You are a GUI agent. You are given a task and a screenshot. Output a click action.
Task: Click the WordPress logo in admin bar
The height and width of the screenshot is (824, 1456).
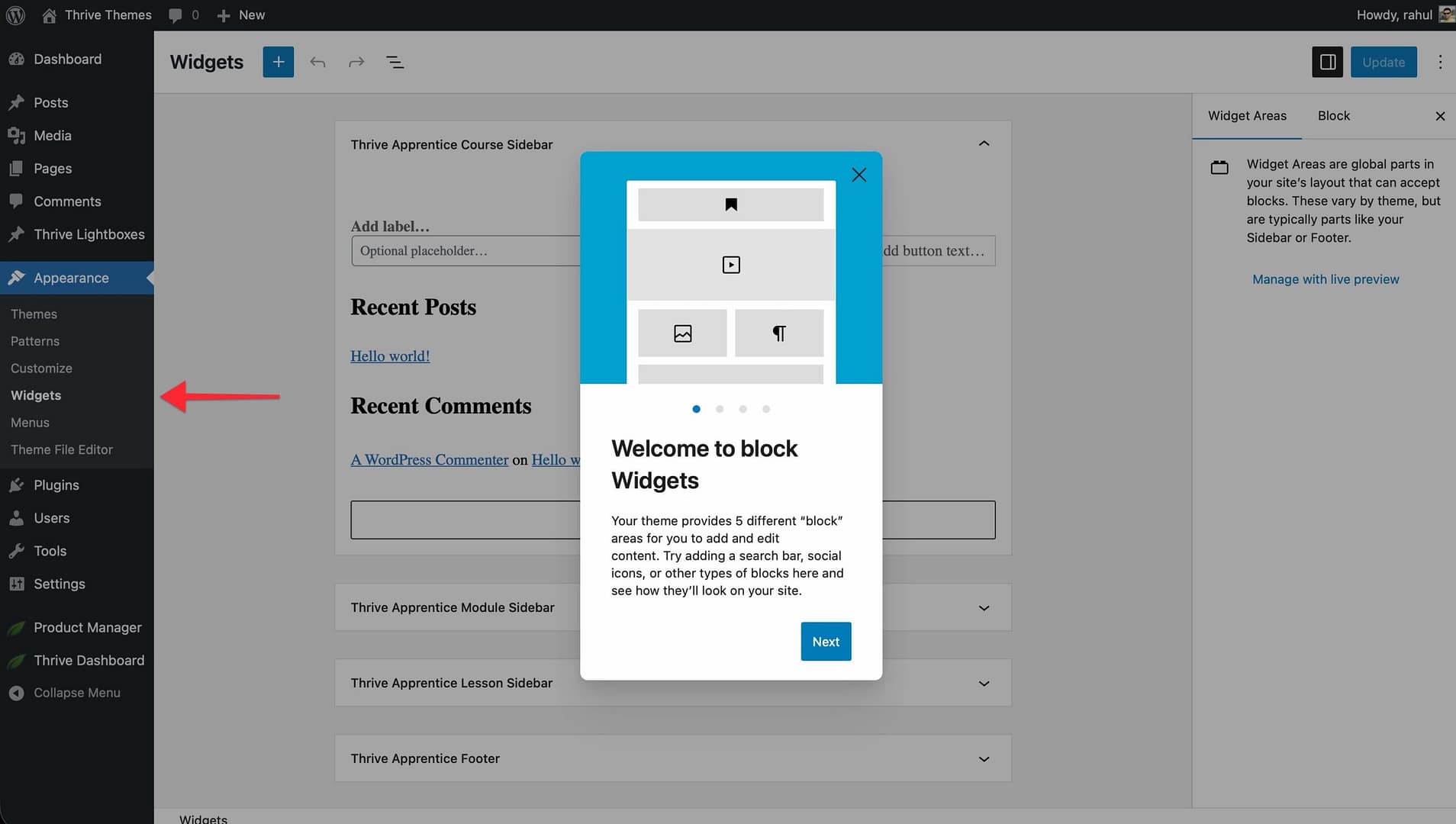(x=15, y=14)
